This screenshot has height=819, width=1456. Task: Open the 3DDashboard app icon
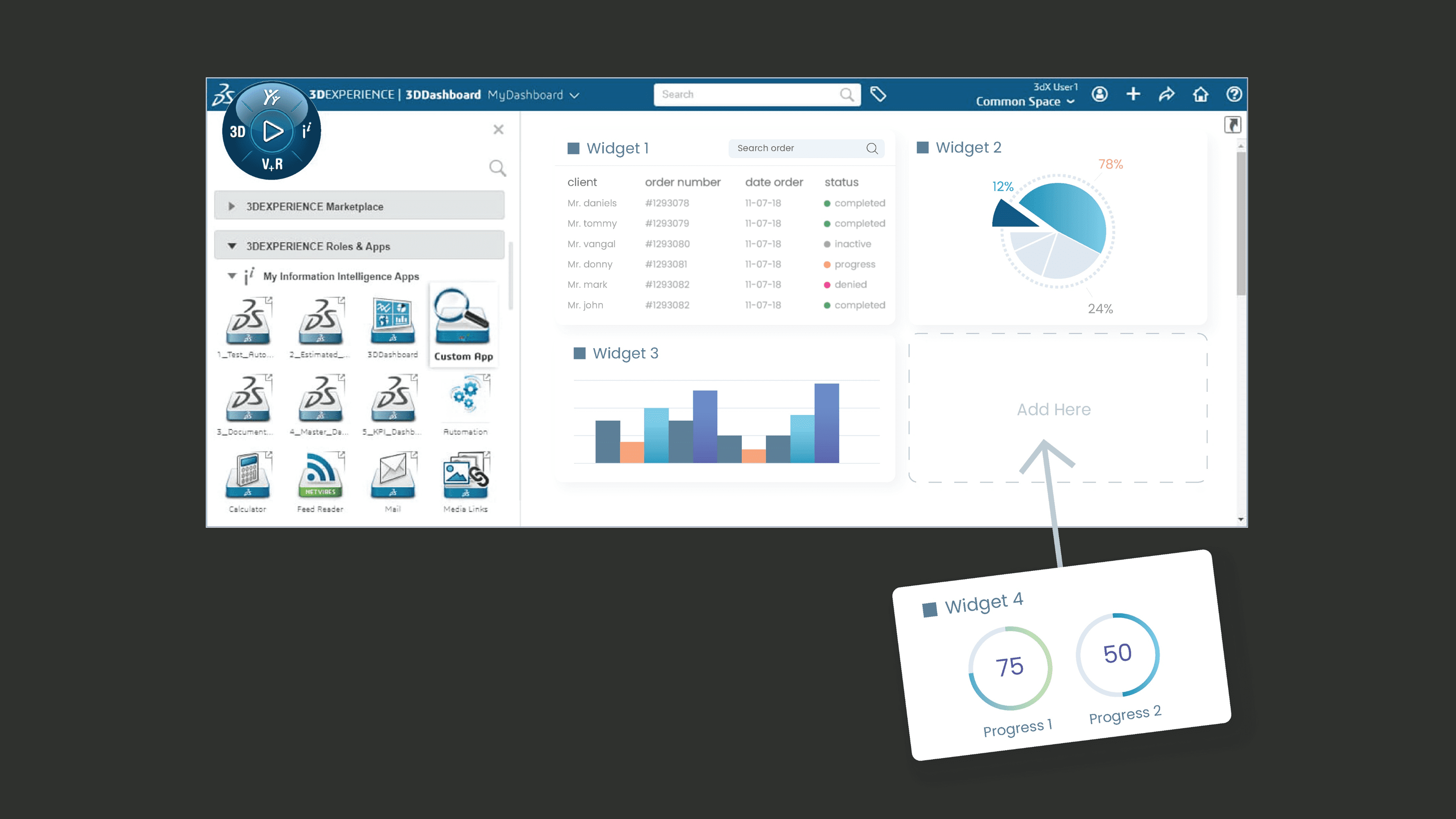pos(392,323)
